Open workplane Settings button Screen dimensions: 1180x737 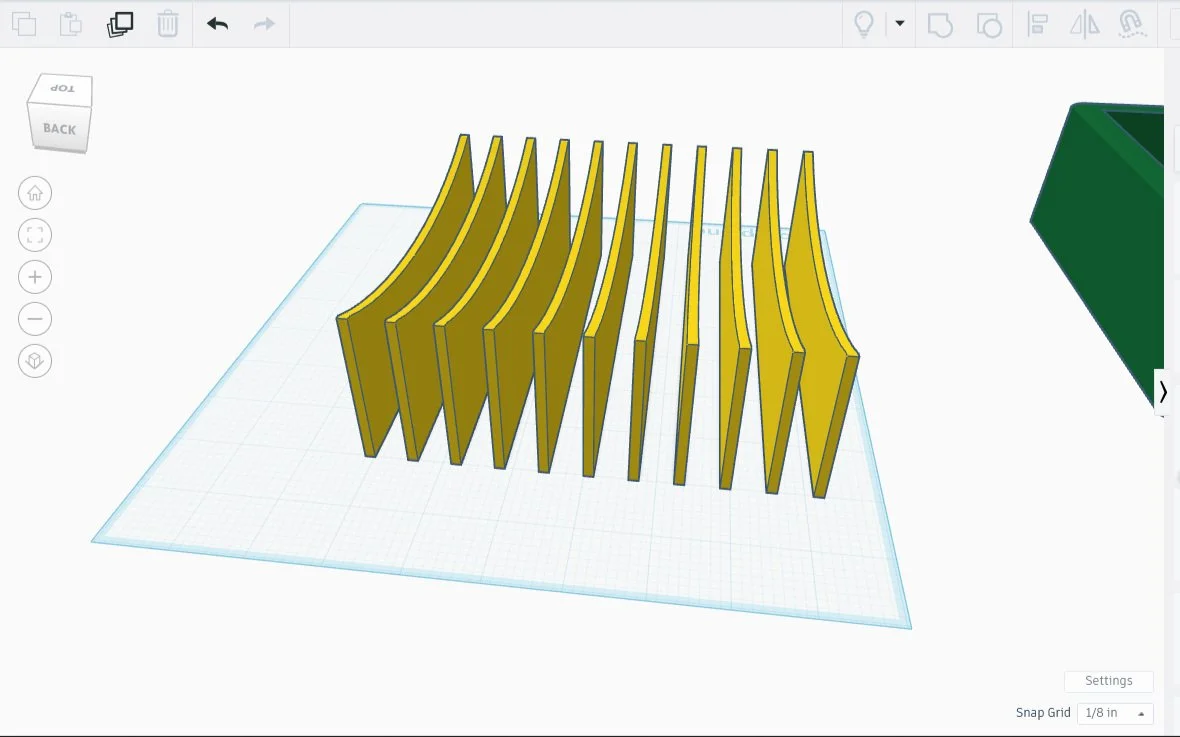[1109, 681]
